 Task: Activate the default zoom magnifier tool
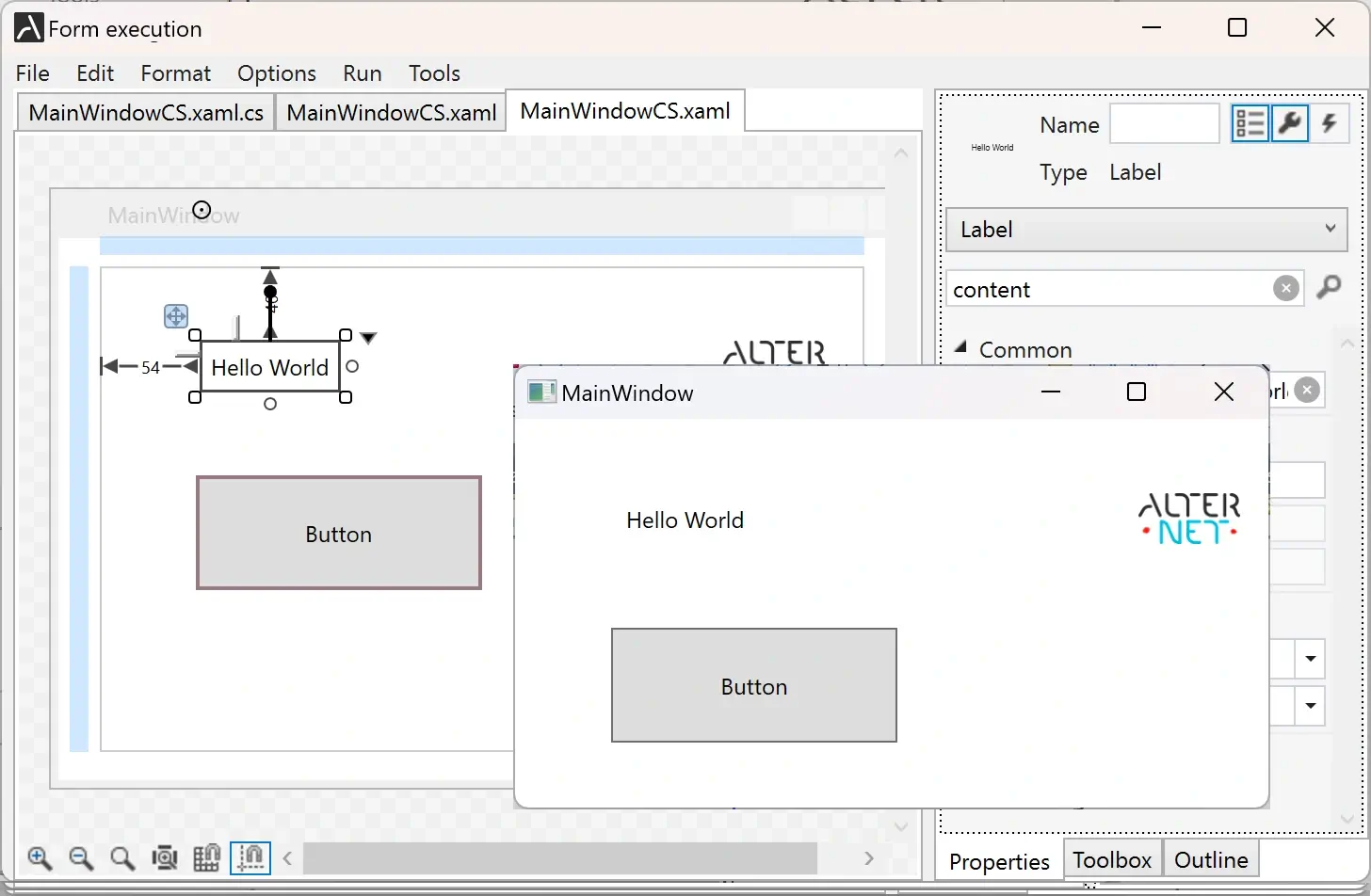tap(121, 858)
